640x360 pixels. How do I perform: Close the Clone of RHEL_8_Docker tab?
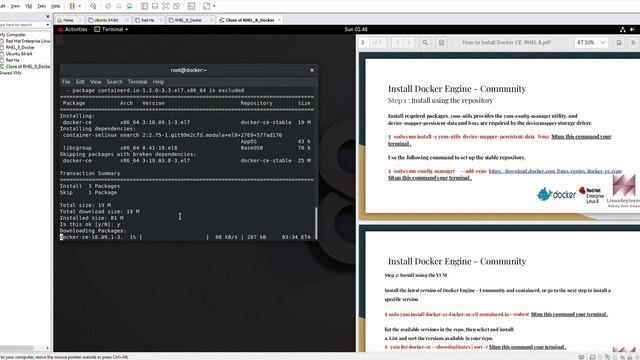[x=279, y=20]
